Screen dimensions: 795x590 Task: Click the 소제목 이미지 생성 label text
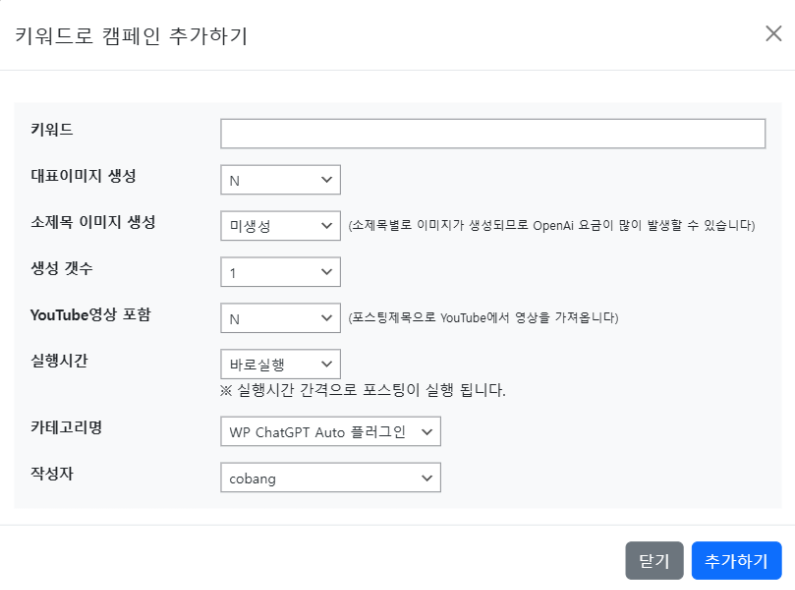pyautogui.click(x=93, y=222)
